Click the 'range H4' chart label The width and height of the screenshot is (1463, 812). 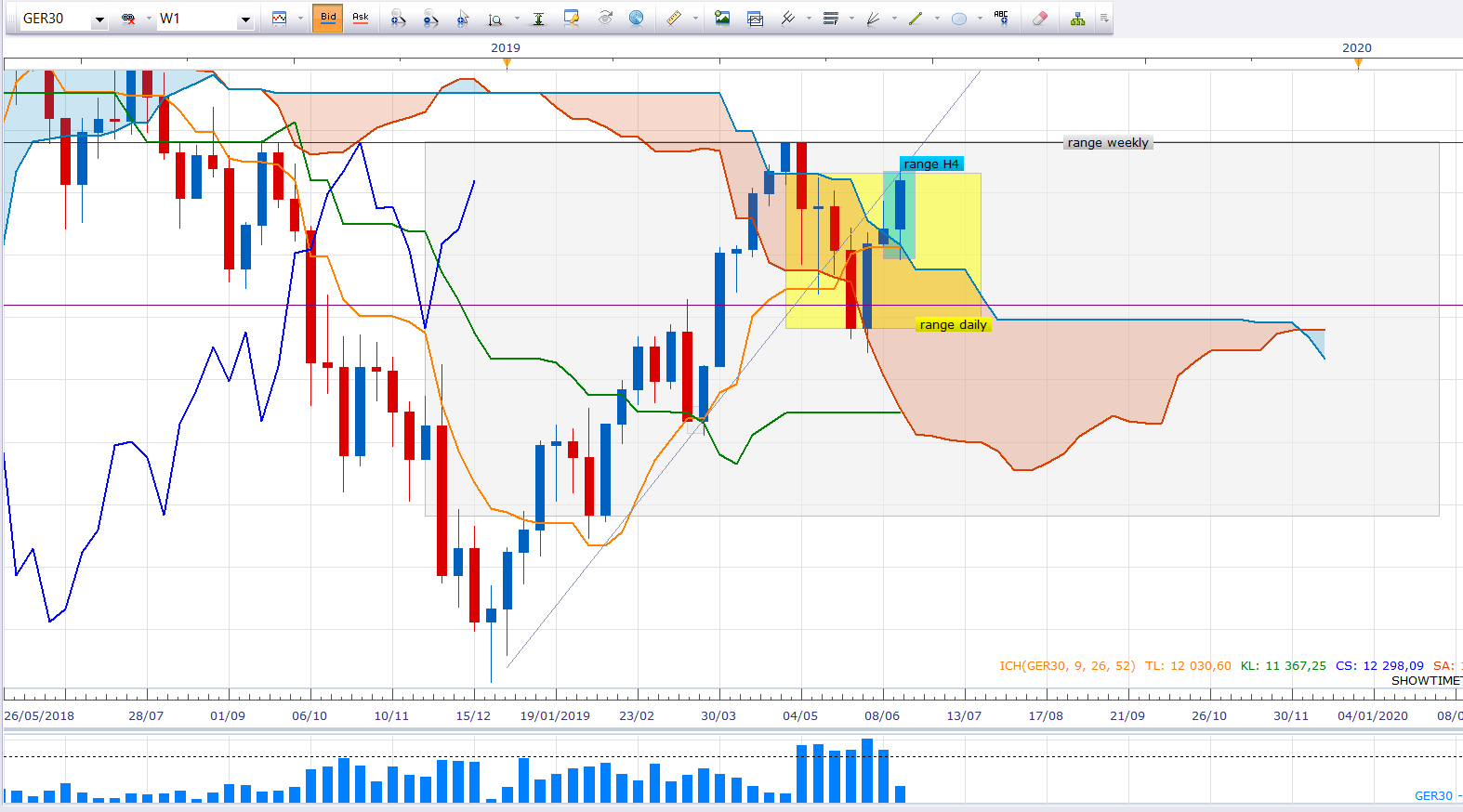coord(931,164)
